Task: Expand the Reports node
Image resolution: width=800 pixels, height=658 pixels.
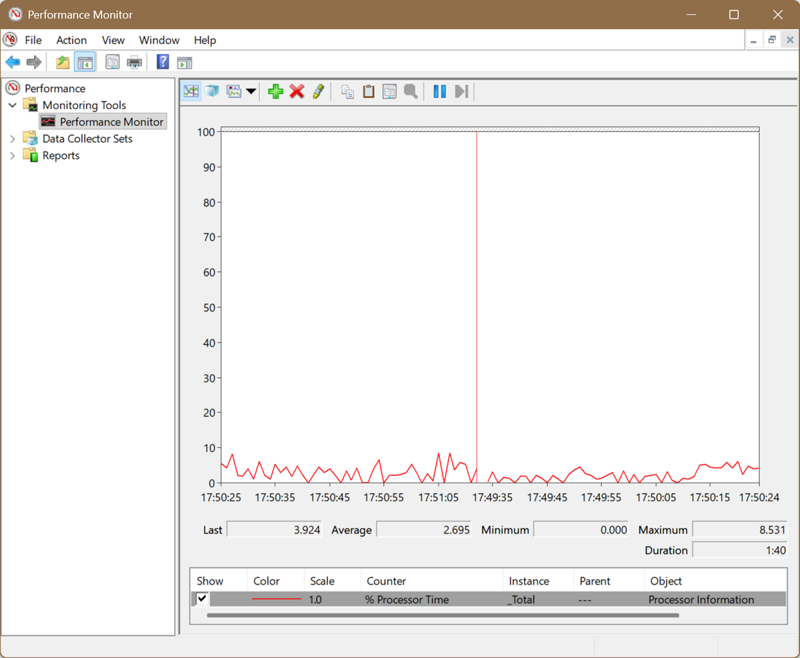Action: pos(12,155)
